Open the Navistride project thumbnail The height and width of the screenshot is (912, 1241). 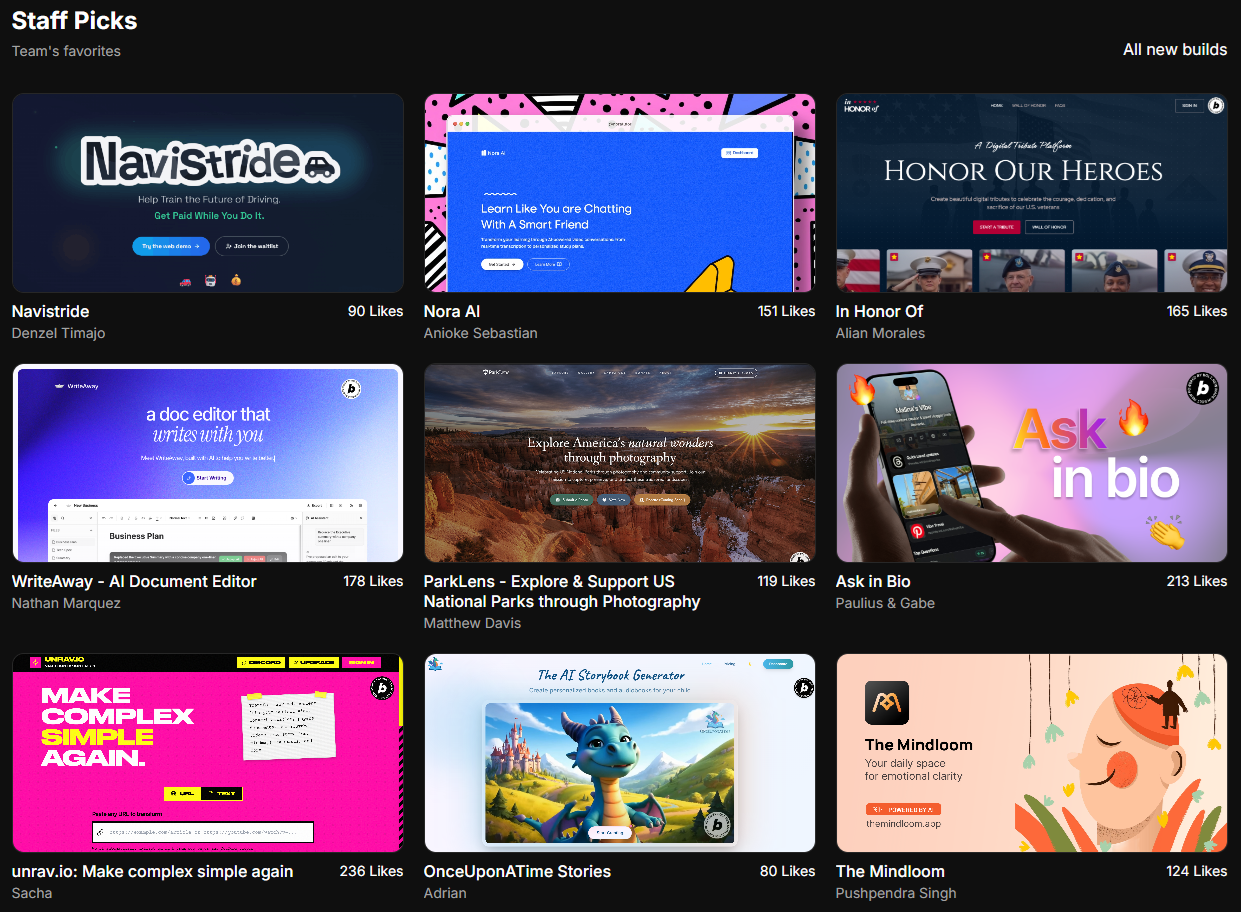(x=207, y=193)
